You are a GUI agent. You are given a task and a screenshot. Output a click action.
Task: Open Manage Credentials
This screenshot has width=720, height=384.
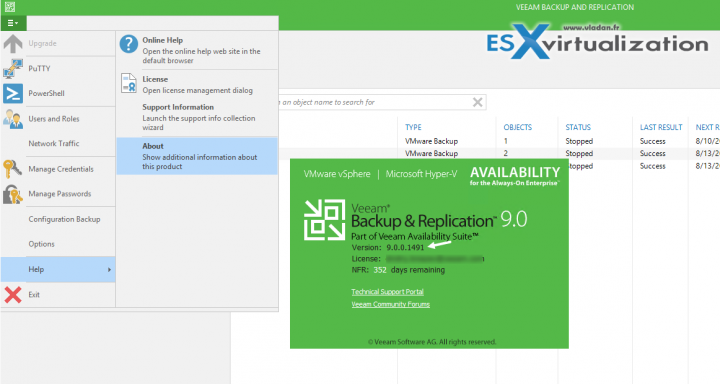tap(58, 169)
